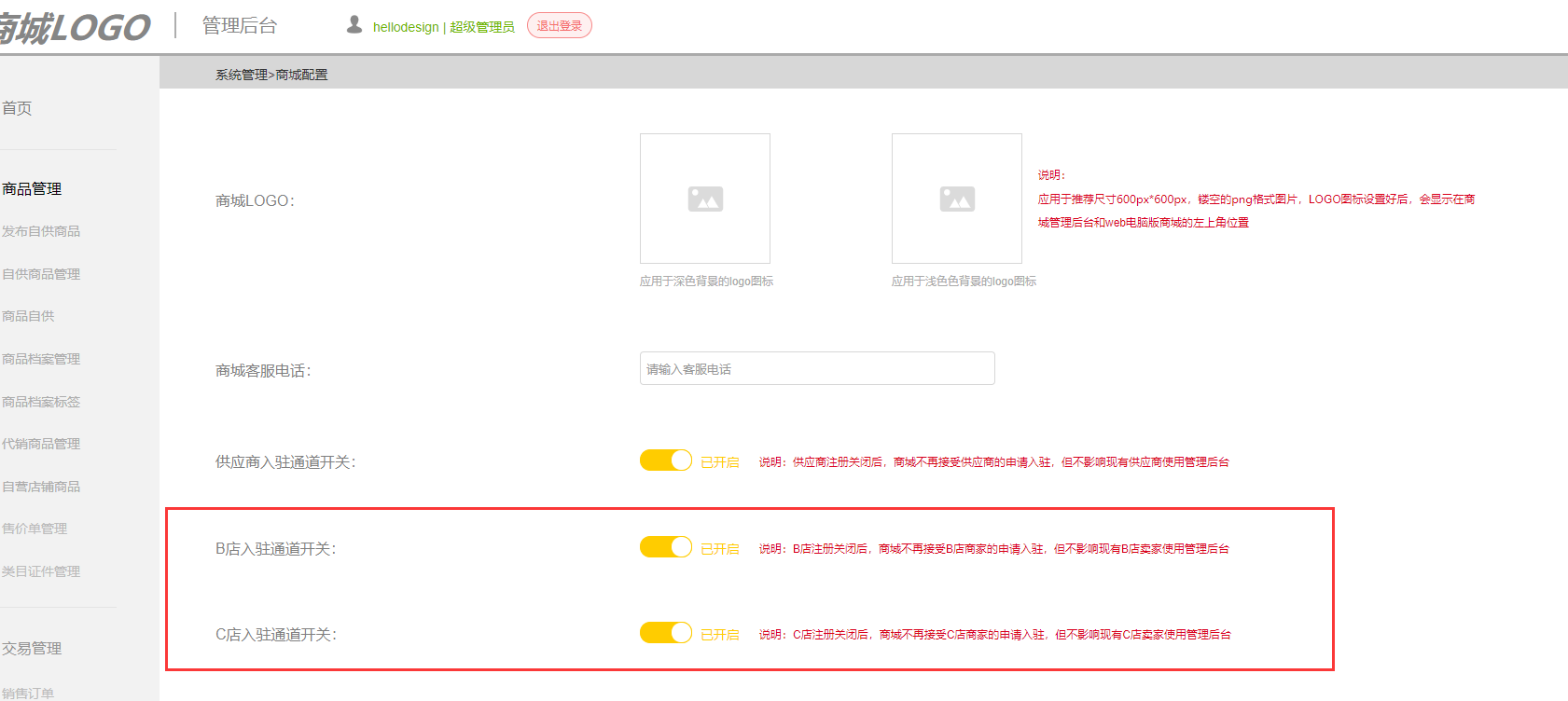
Task: Click the 供应商入驻通道开关: label
Action: pos(285,462)
